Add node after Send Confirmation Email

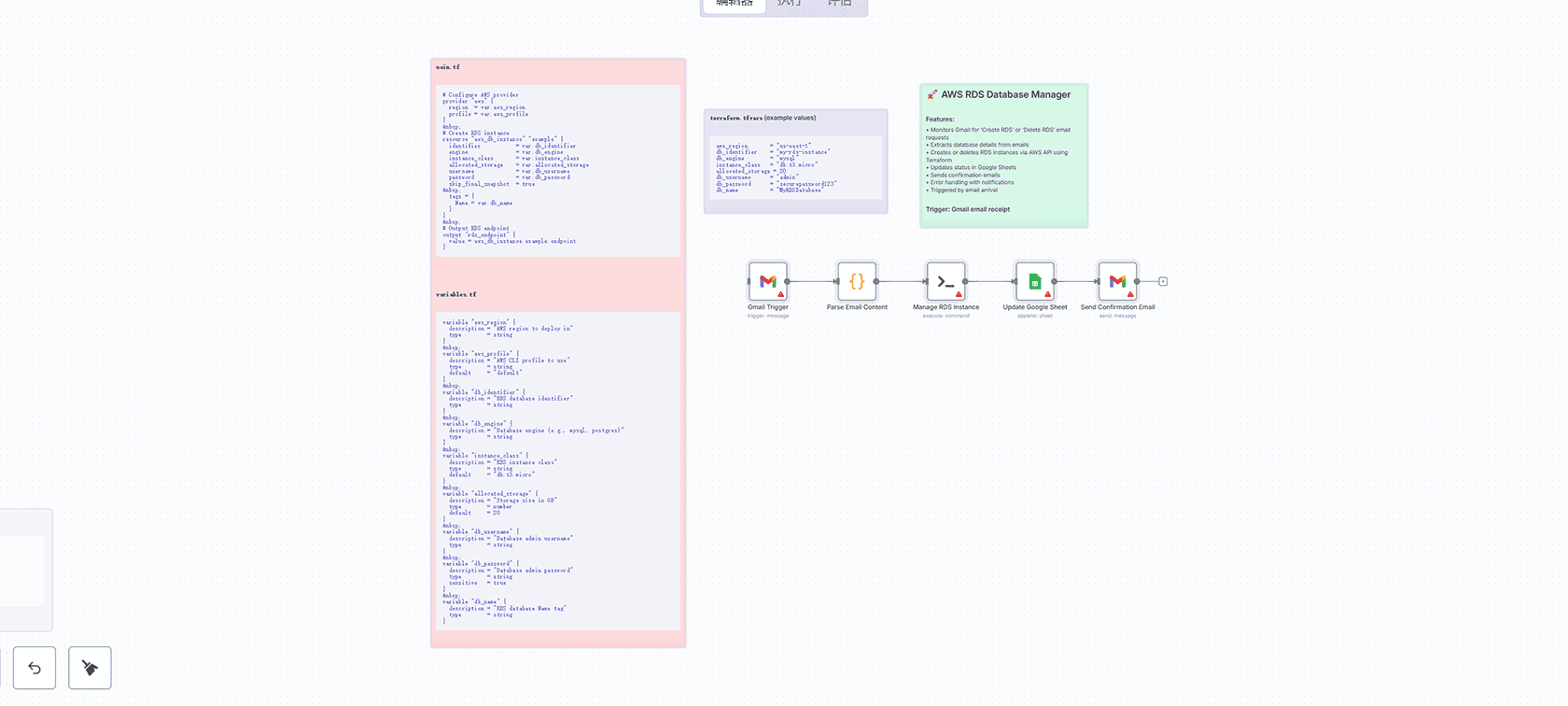click(x=1163, y=281)
